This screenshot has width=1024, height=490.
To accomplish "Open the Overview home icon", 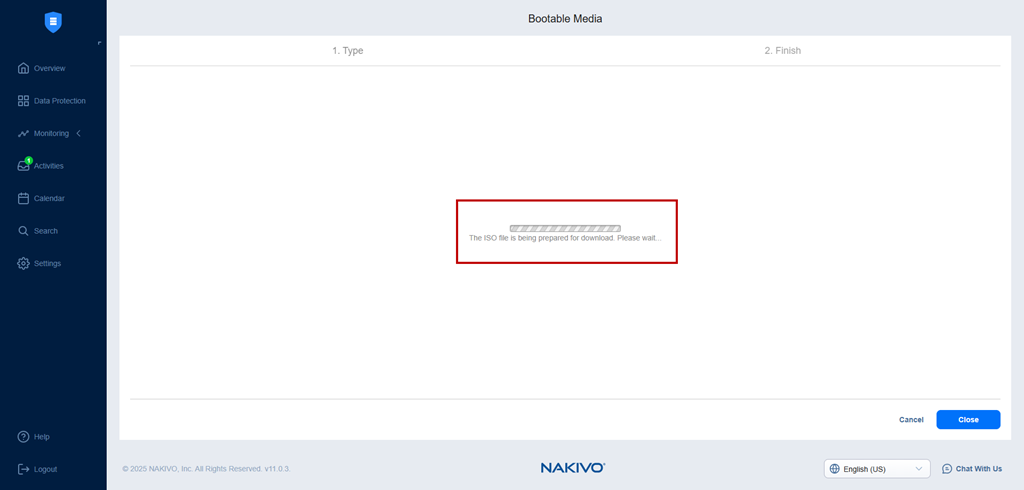I will point(24,68).
